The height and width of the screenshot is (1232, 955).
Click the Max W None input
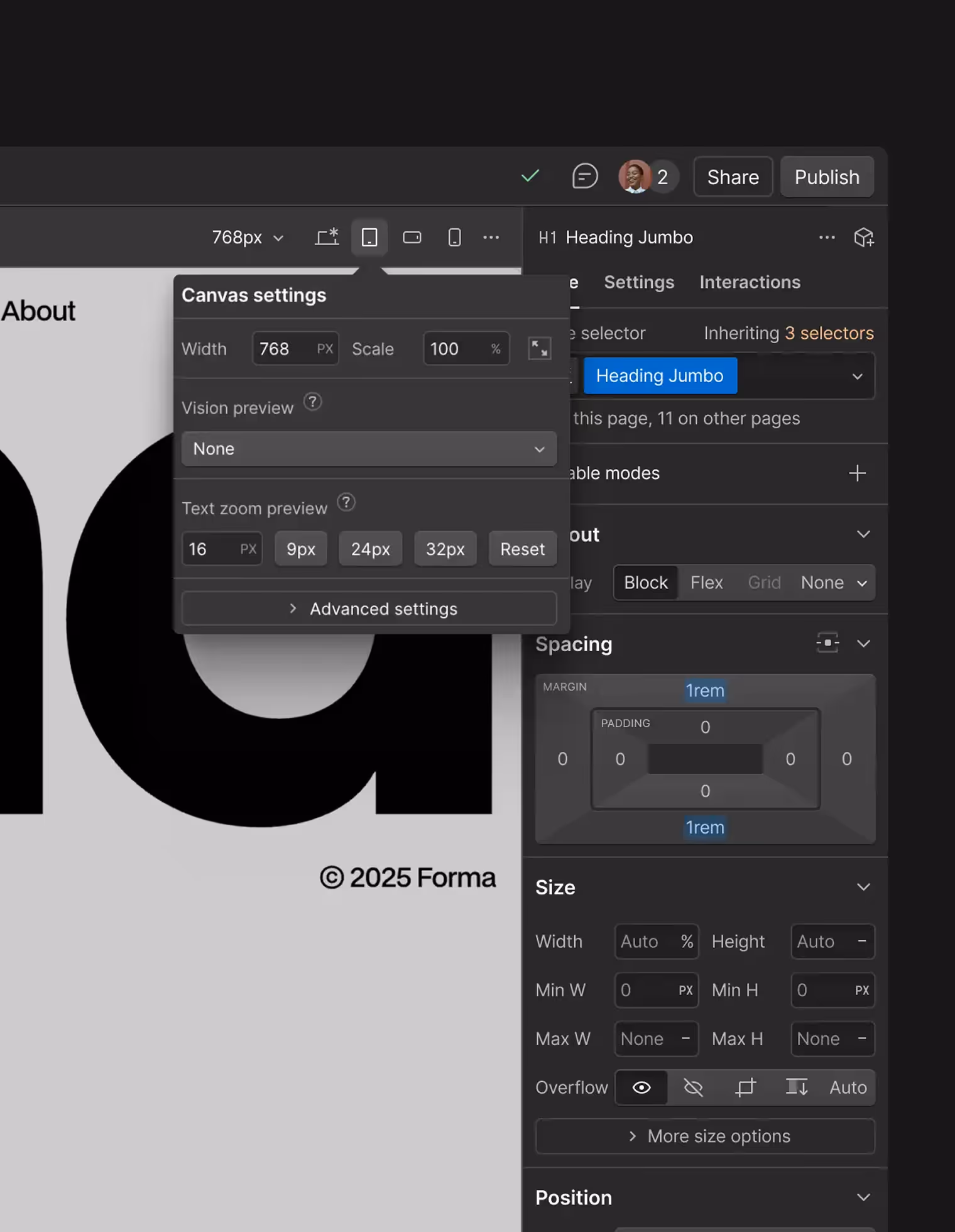coord(657,1038)
